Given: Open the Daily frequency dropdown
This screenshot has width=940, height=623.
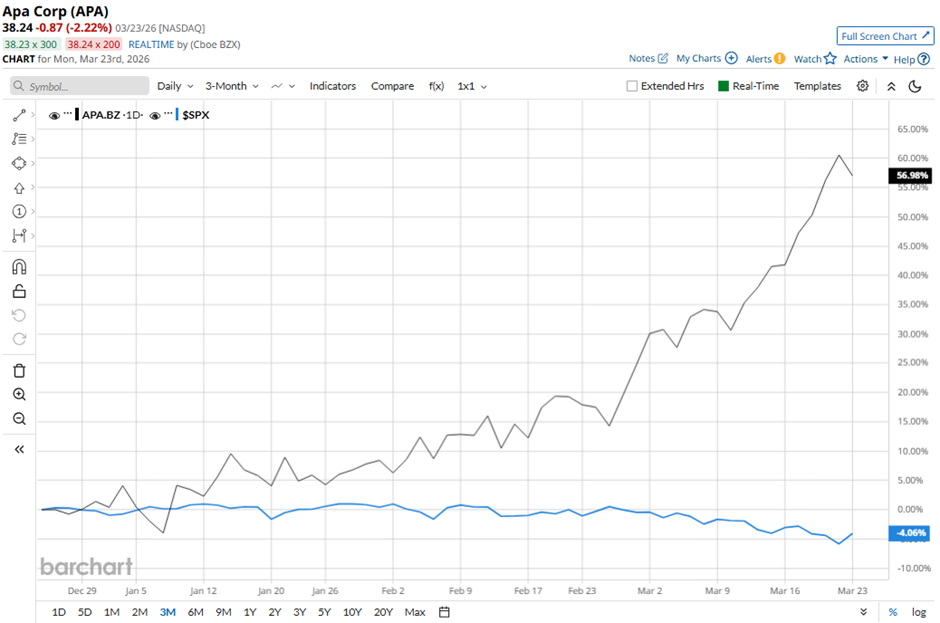Looking at the screenshot, I should tap(175, 86).
